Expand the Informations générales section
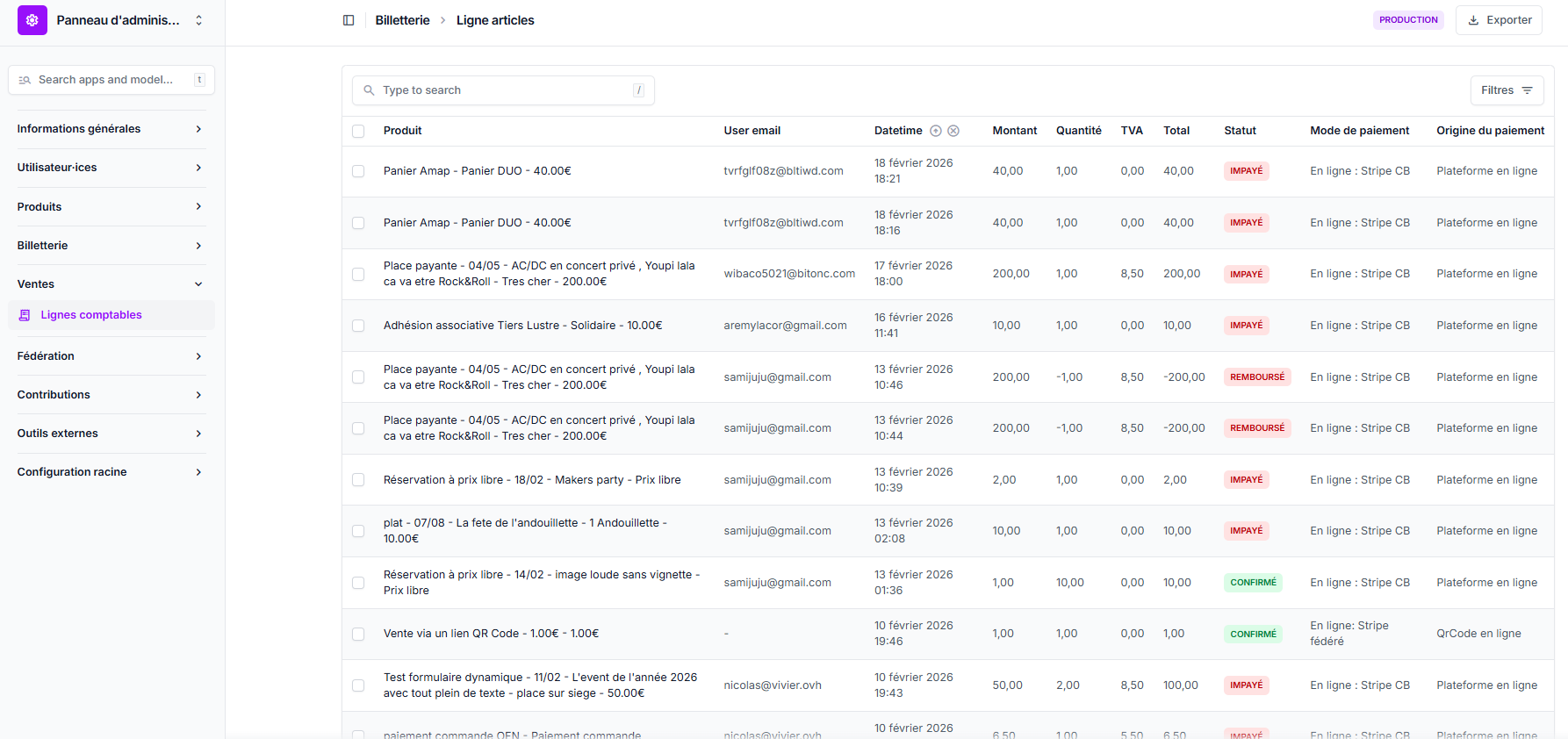Screen dimensions: 1568x739 point(110,129)
